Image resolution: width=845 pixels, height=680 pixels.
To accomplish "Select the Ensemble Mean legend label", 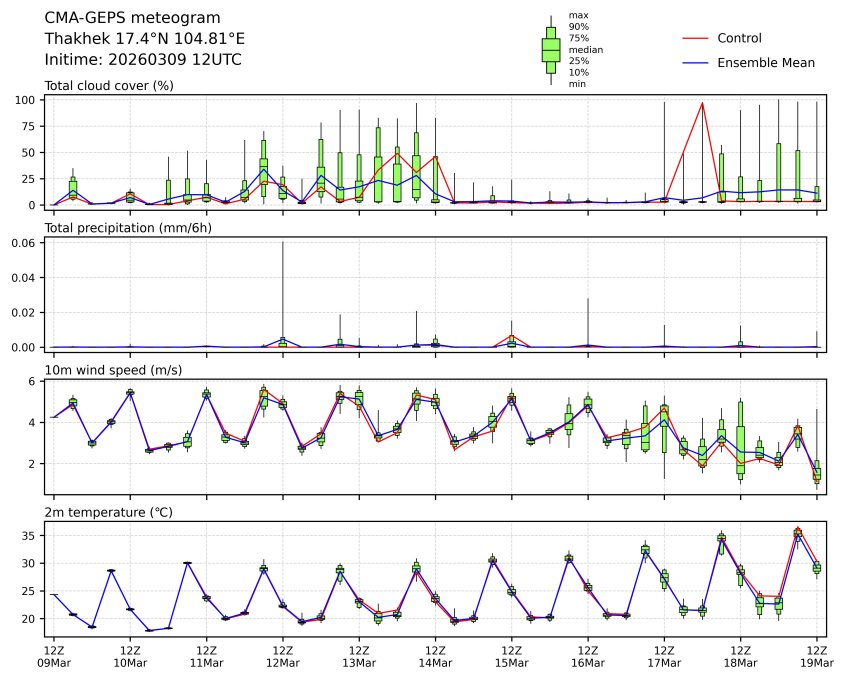I will [x=766, y=63].
